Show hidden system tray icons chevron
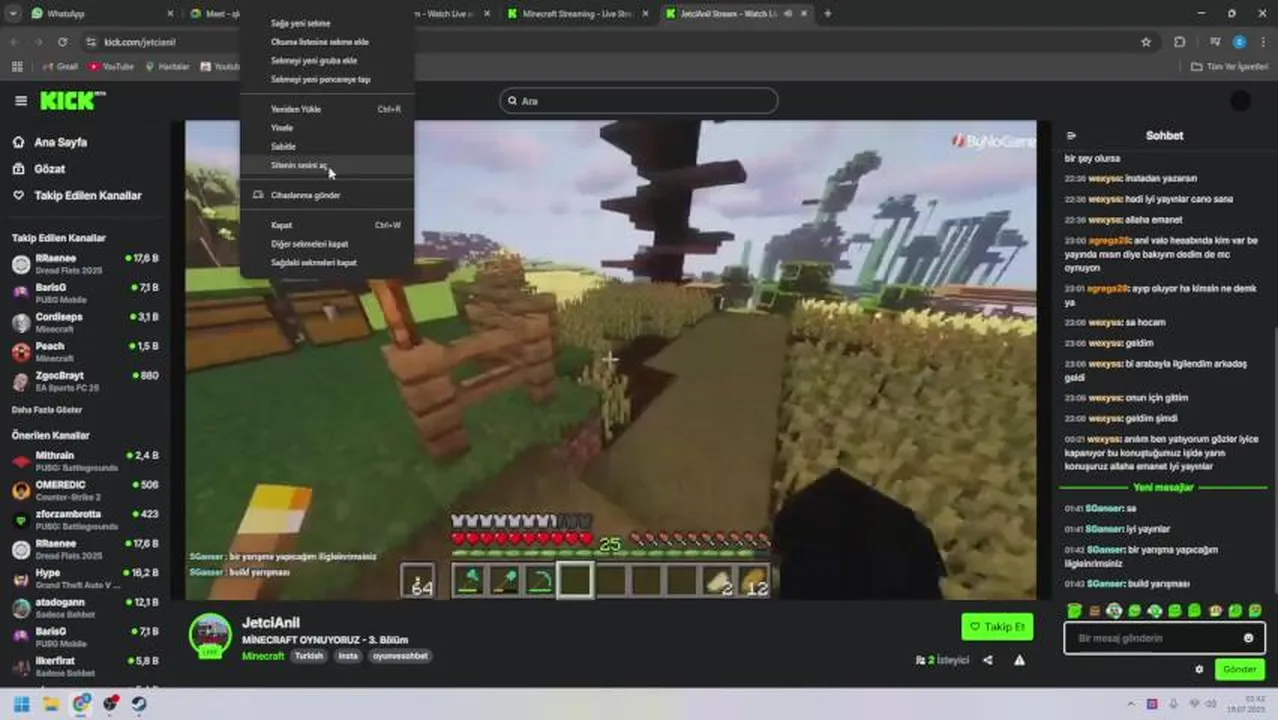This screenshot has height=720, width=1278. (1132, 704)
